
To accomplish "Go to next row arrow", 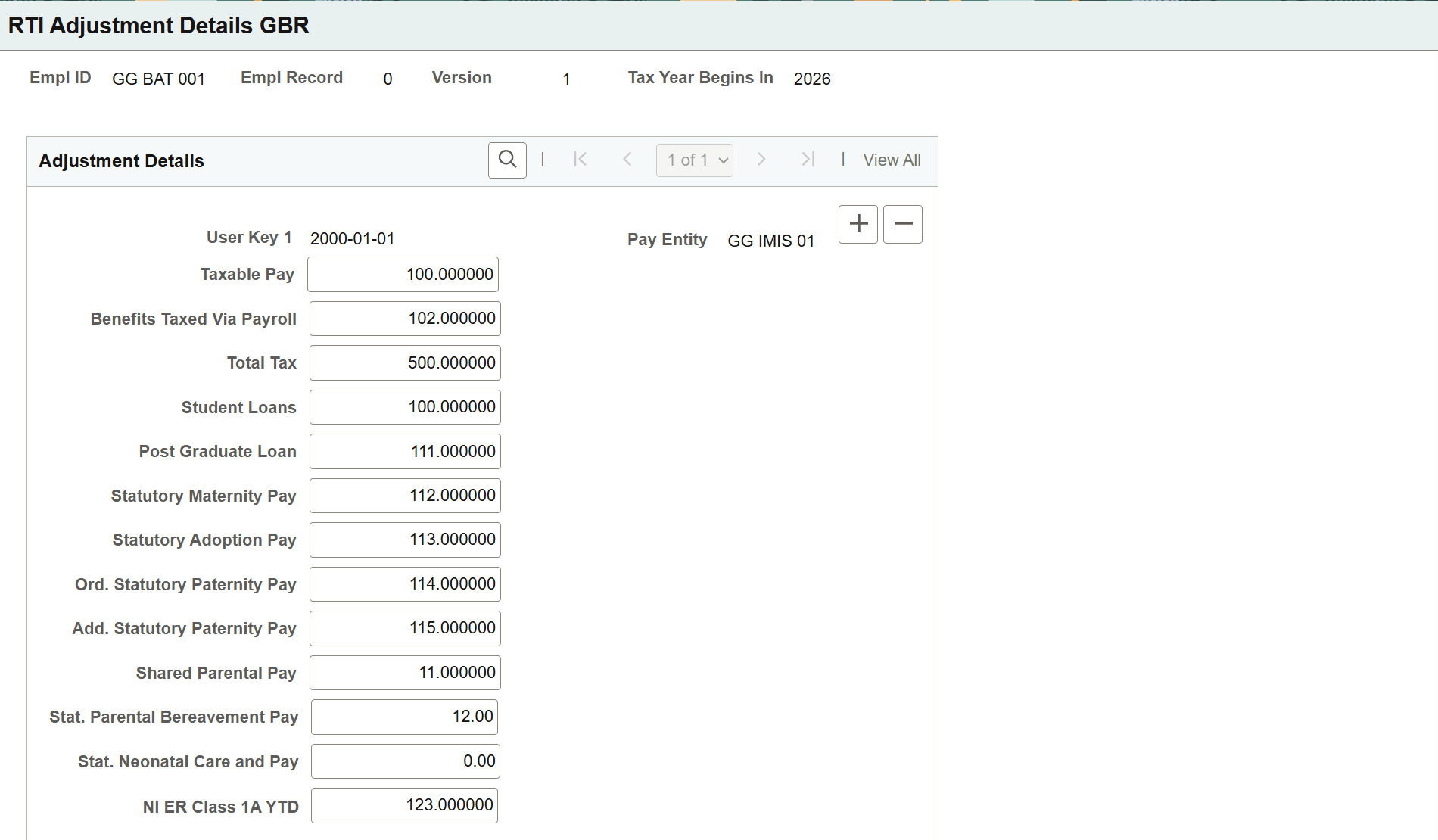I will pyautogui.click(x=761, y=160).
